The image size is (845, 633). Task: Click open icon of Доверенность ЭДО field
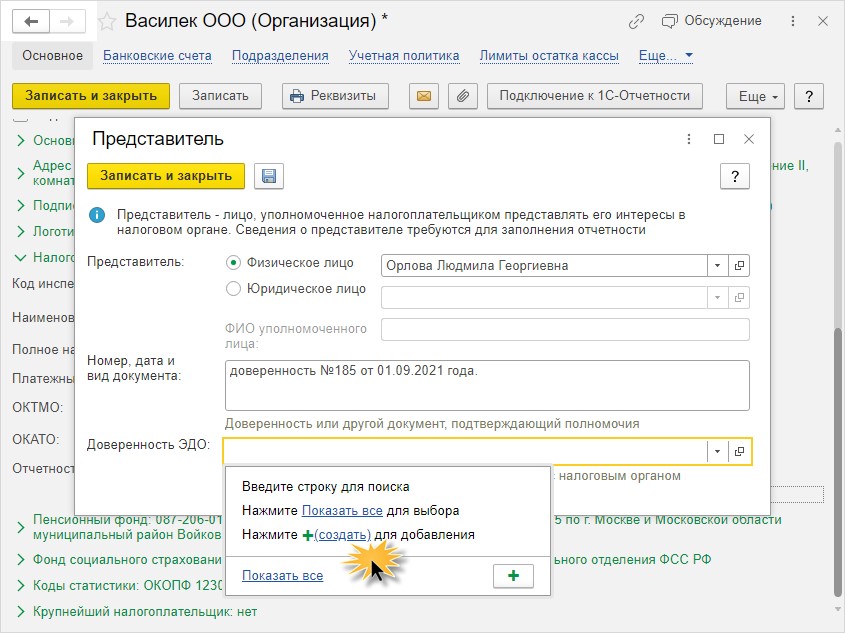pos(739,451)
